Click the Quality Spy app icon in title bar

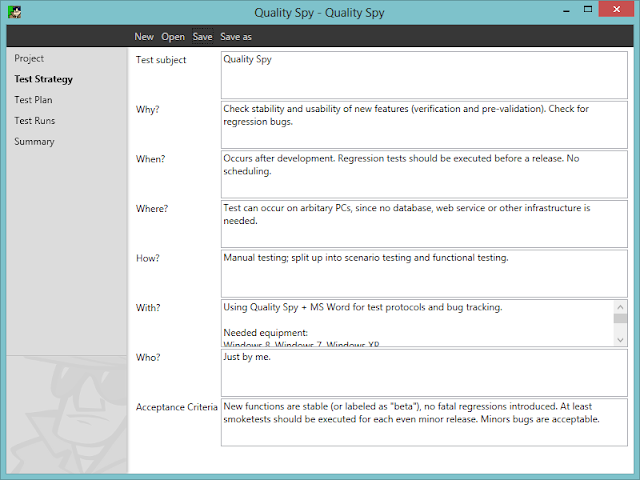tap(15, 12)
